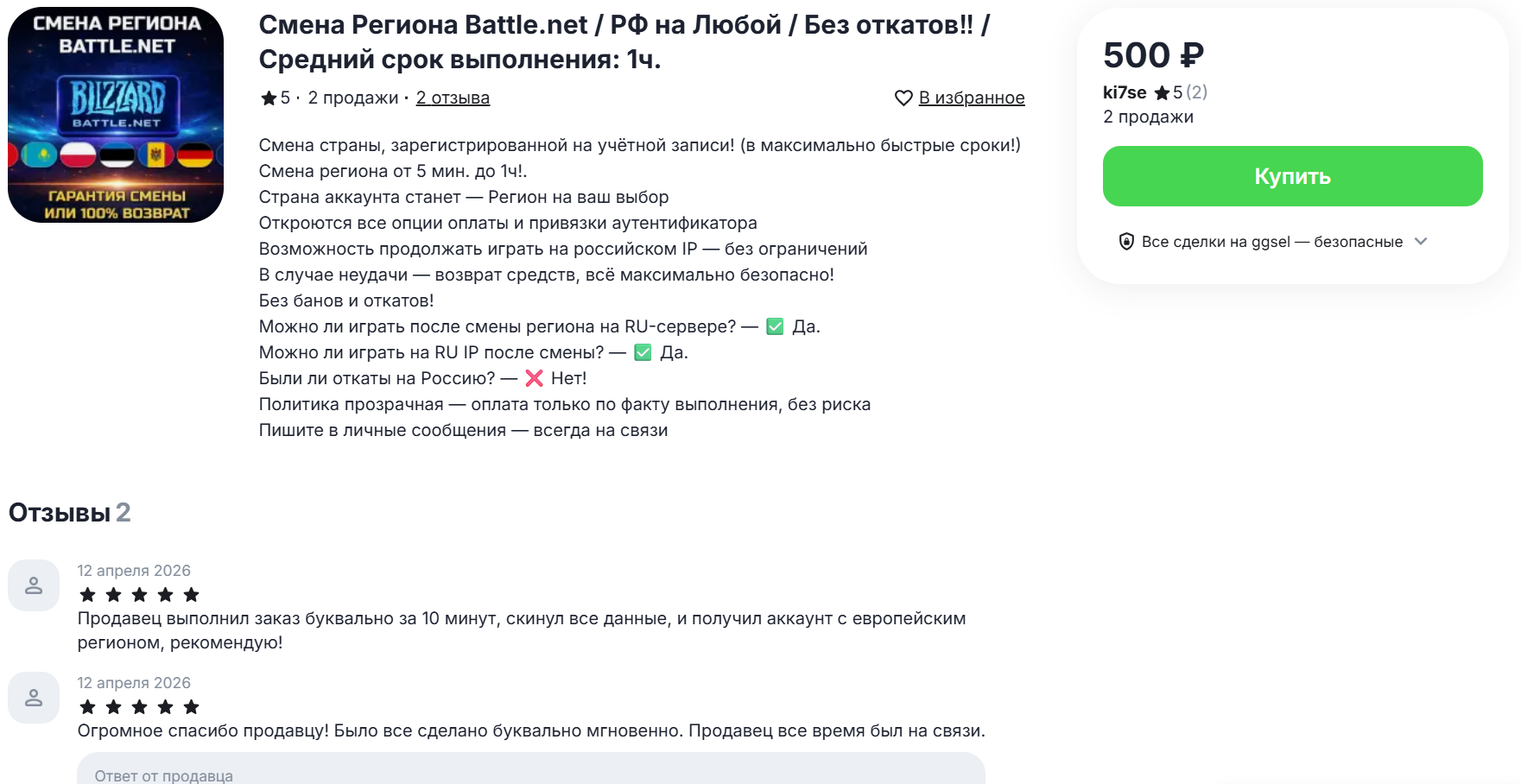Expand the safe deals chevron arrow
Viewport: 1521px width, 784px height.
(1421, 242)
